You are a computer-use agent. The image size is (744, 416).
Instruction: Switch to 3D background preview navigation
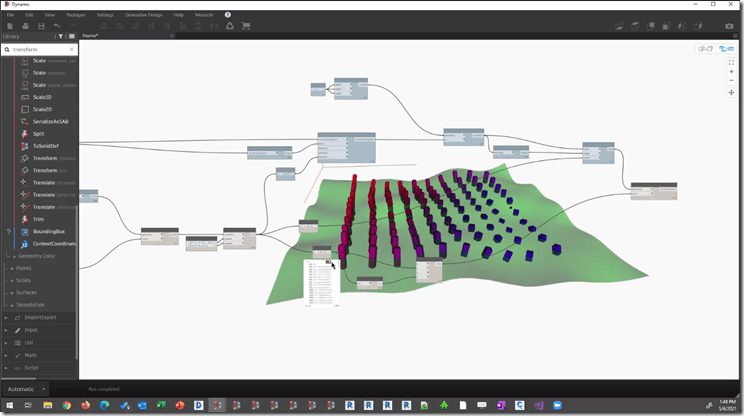(705, 48)
